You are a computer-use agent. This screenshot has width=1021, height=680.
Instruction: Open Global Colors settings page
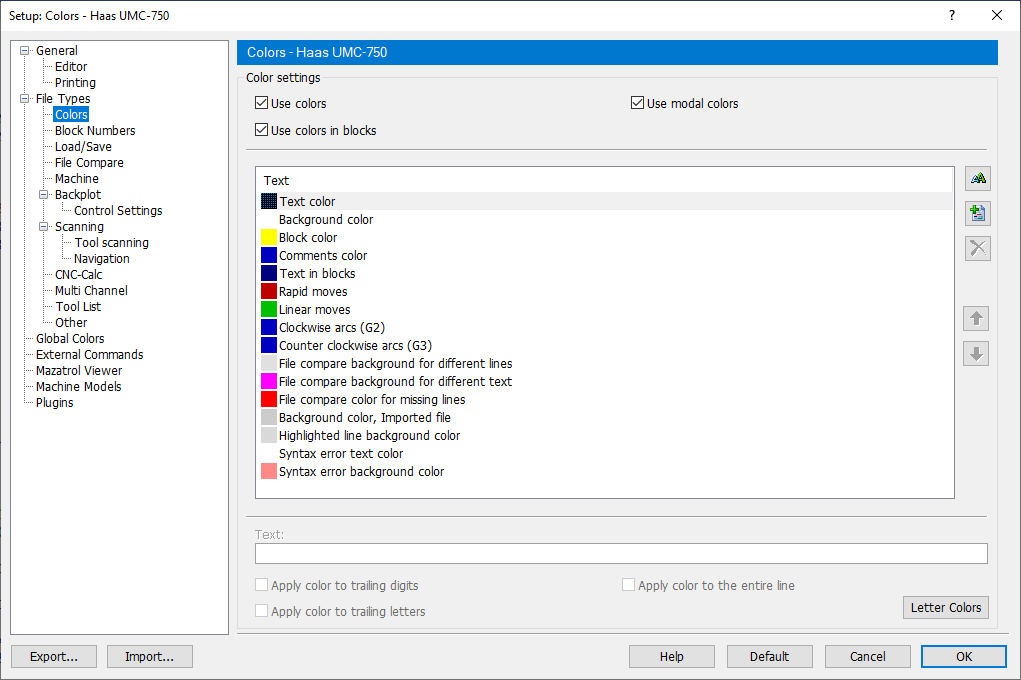coord(70,339)
